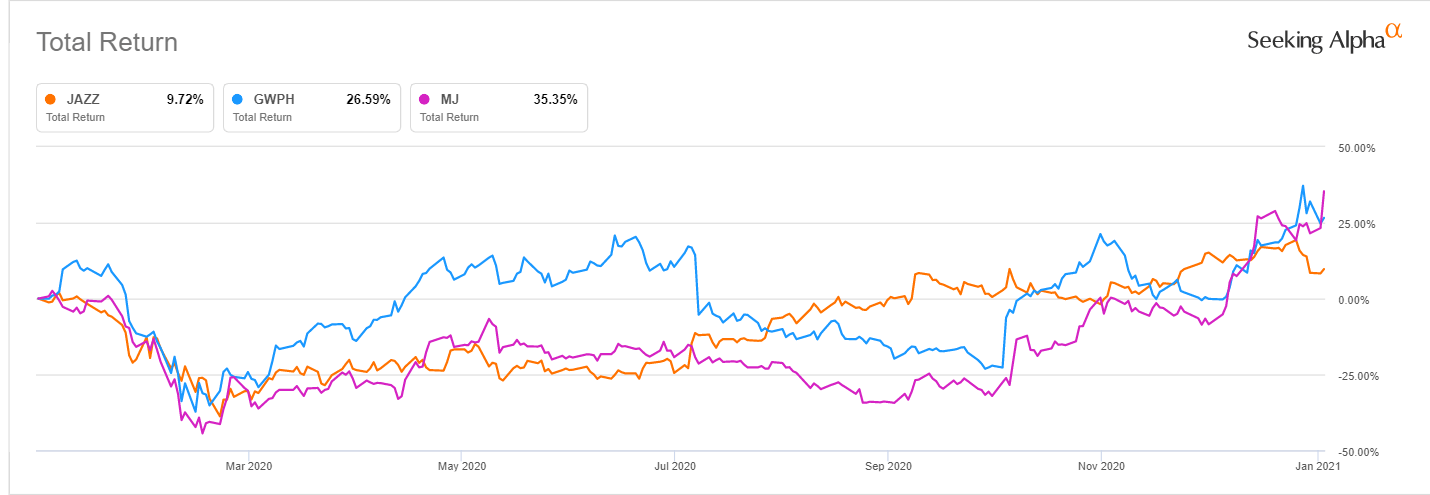Click the Nov 2020 axis label
Screen dimensions: 1430x495
click(x=1100, y=466)
